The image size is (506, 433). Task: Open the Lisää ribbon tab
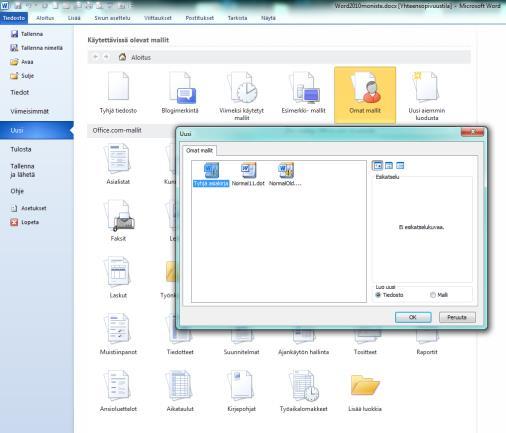(x=74, y=18)
